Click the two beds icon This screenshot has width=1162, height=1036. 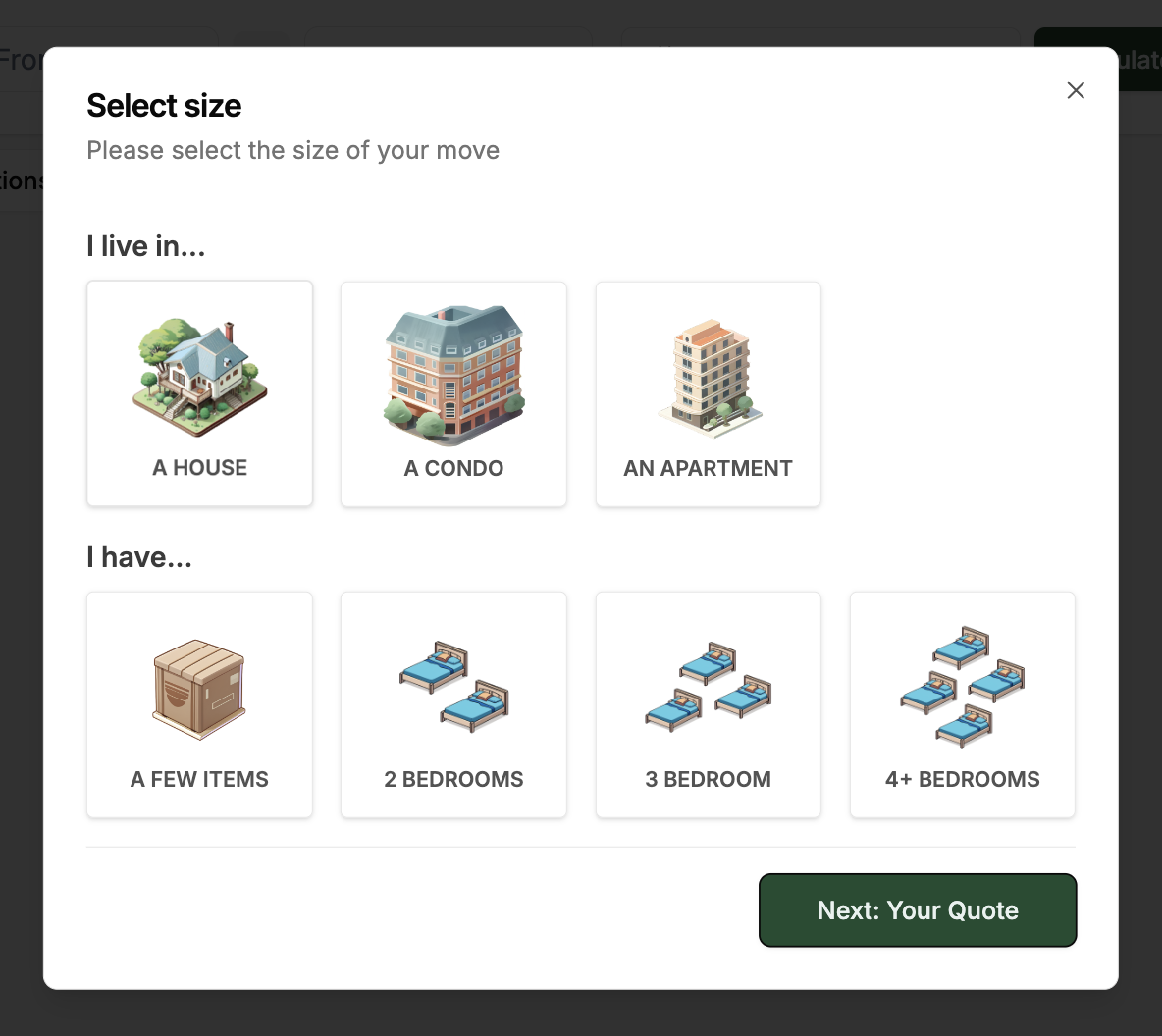click(453, 687)
